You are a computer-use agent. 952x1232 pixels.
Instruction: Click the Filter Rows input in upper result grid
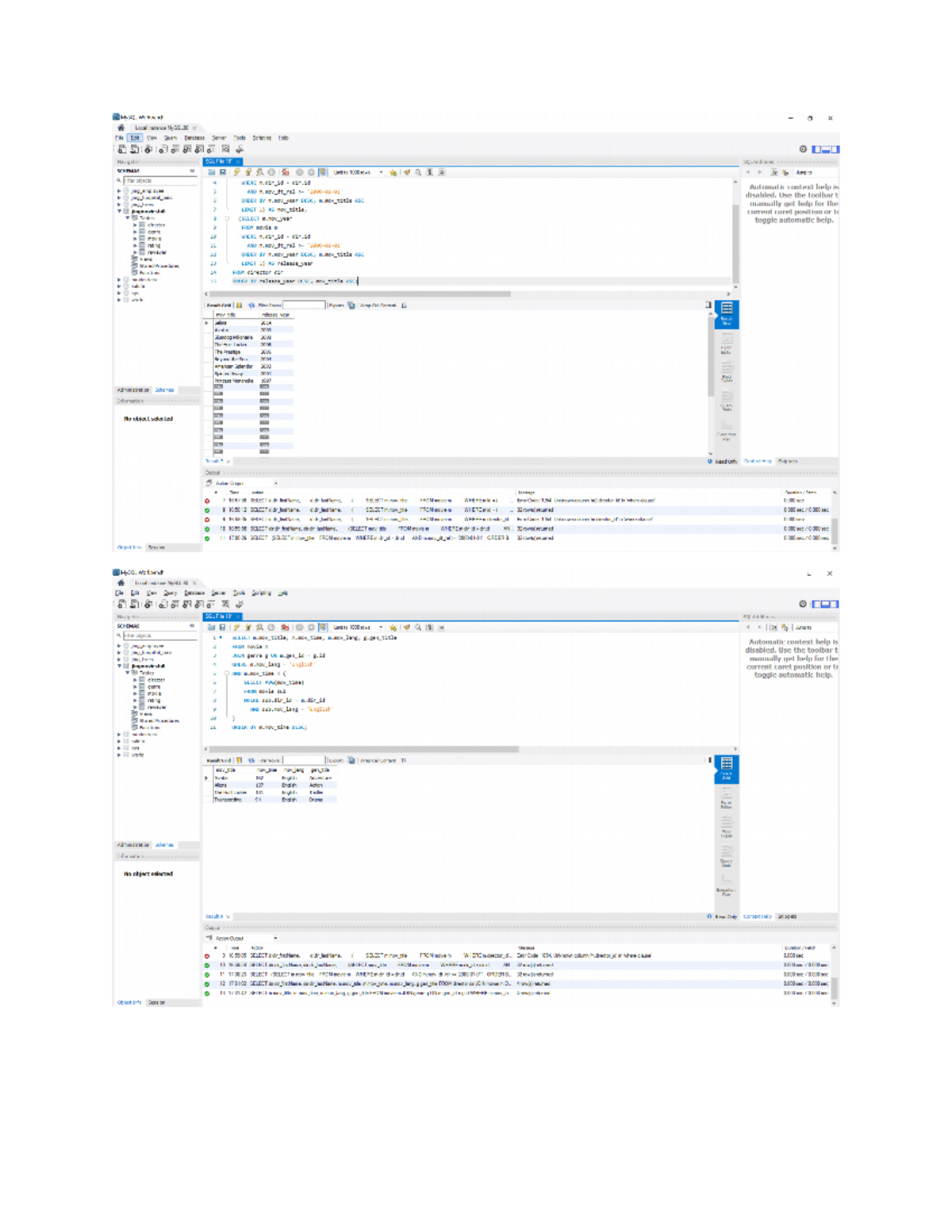pos(304,305)
